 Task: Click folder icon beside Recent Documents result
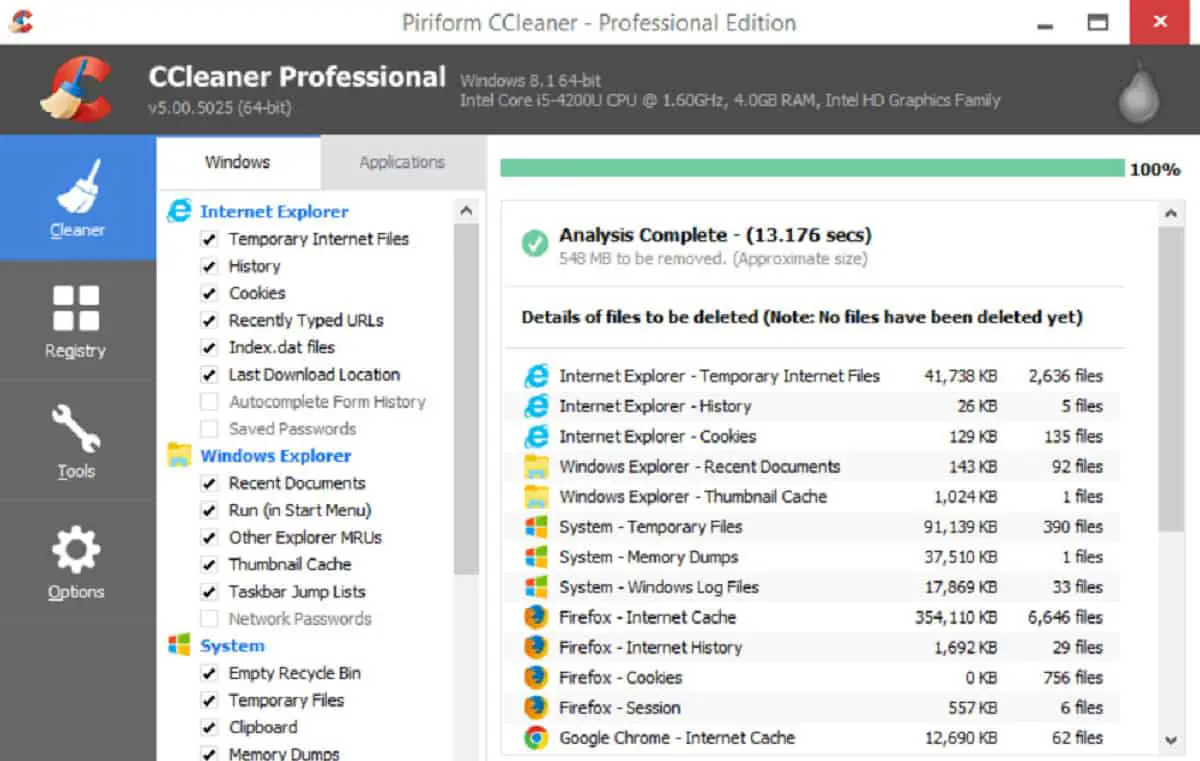click(x=537, y=466)
